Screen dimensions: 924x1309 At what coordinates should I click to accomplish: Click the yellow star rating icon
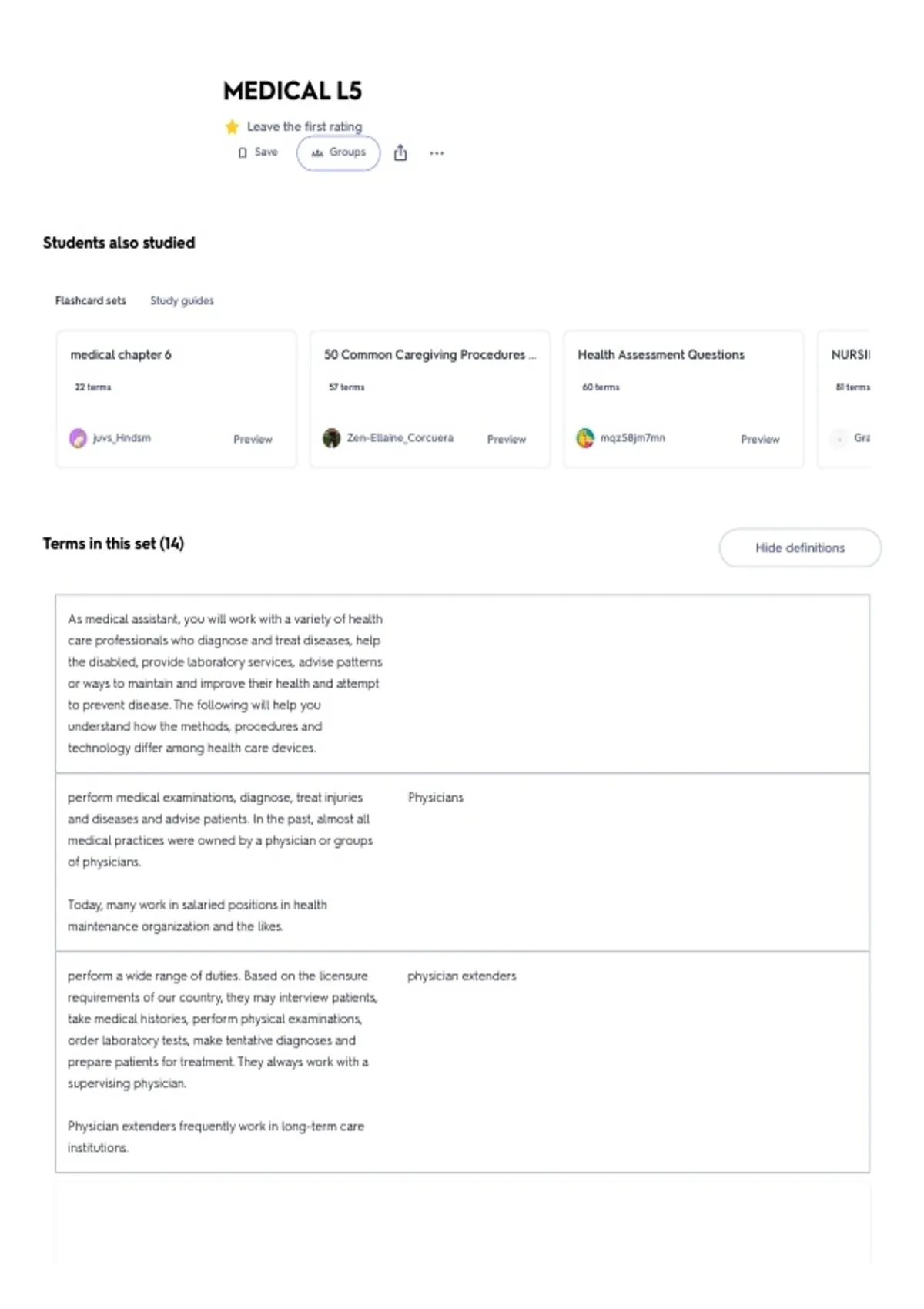(232, 126)
